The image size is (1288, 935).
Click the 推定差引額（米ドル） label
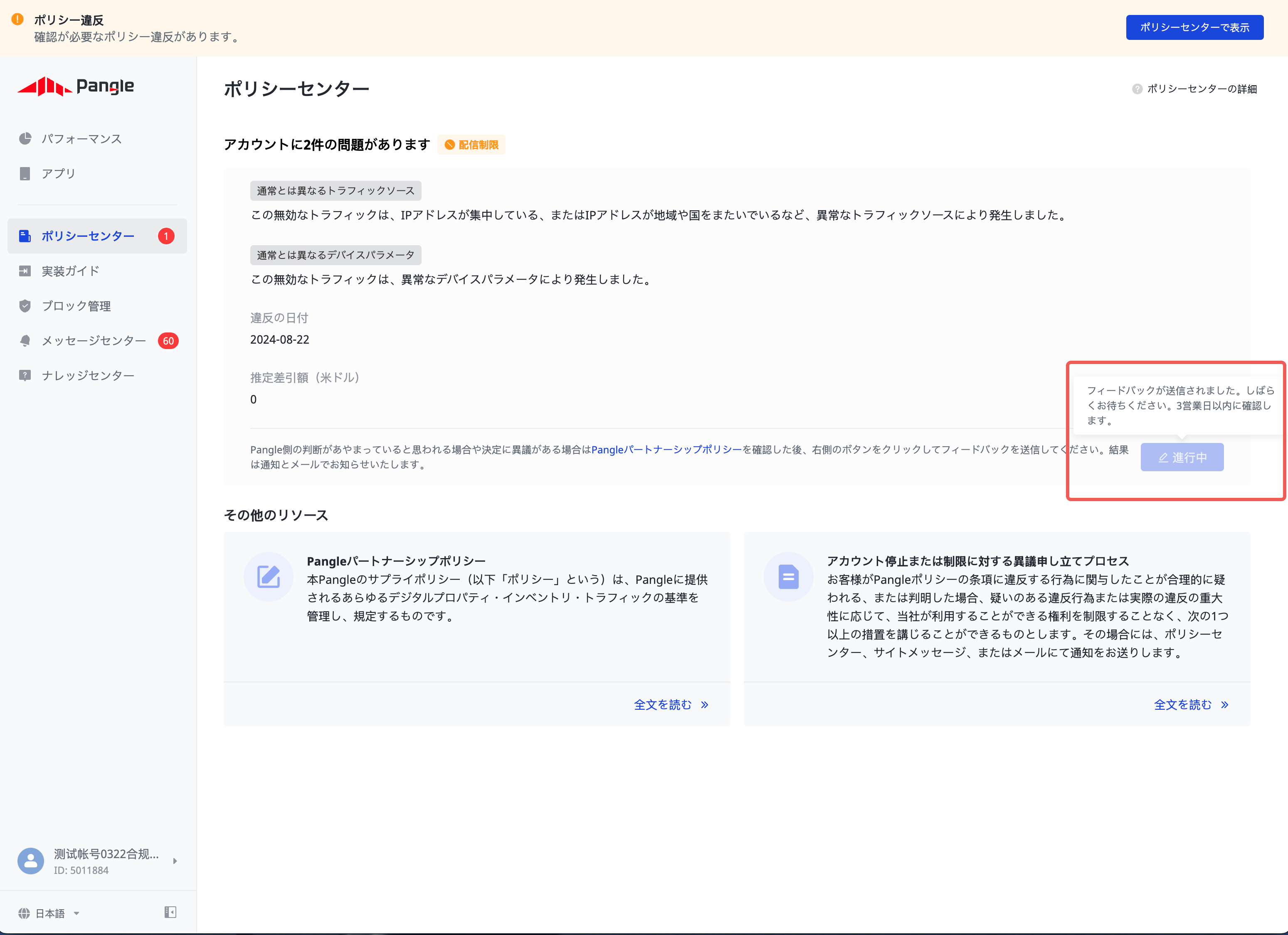[306, 377]
